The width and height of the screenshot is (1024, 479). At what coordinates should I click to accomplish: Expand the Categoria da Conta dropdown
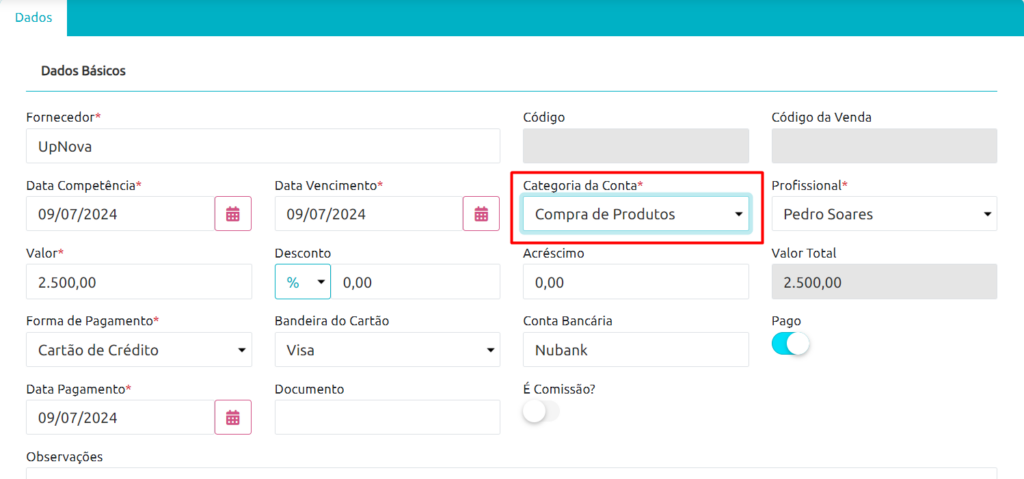pyautogui.click(x=636, y=214)
